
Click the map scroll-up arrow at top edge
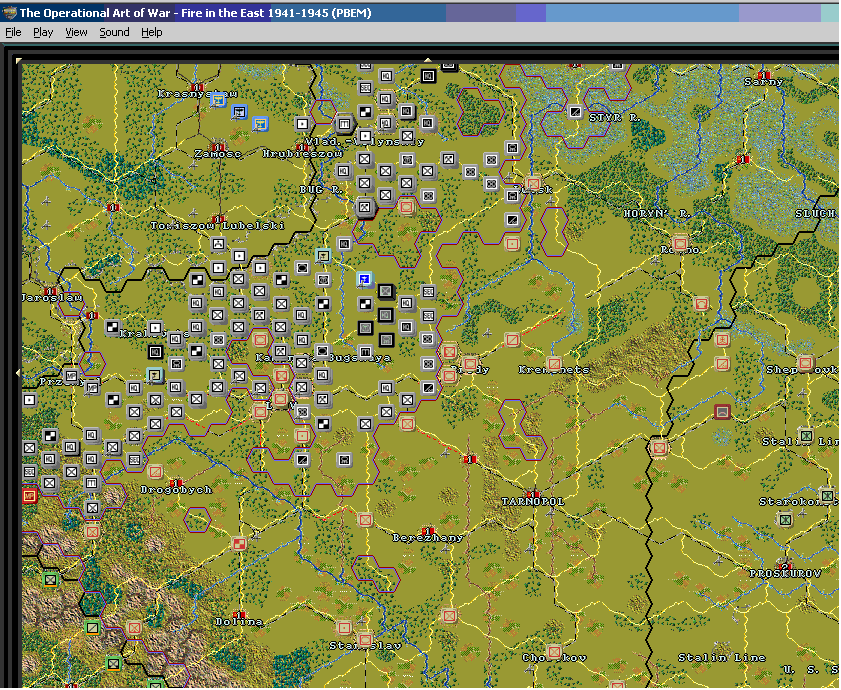coord(427,60)
